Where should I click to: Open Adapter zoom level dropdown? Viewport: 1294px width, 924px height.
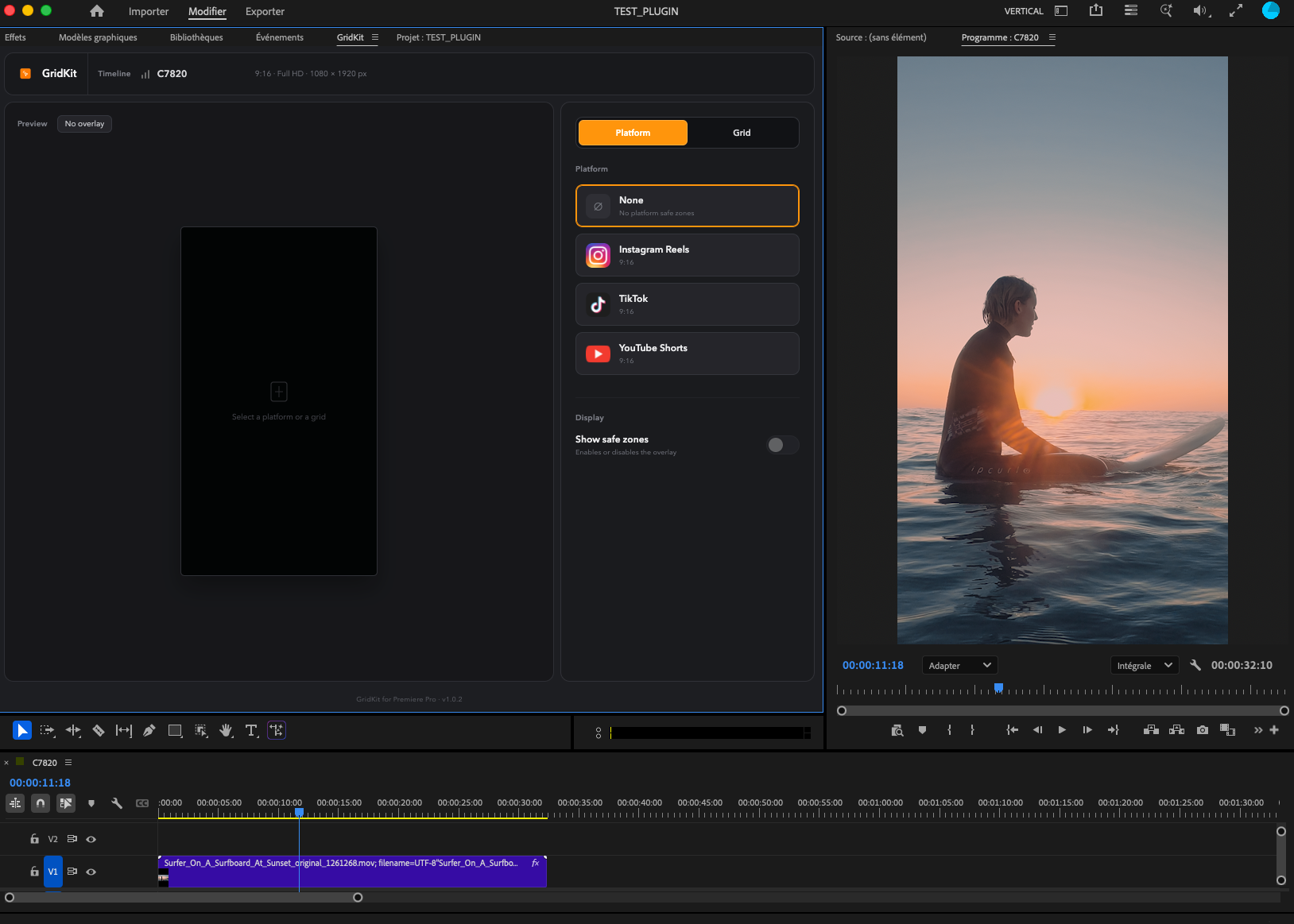[x=959, y=665]
